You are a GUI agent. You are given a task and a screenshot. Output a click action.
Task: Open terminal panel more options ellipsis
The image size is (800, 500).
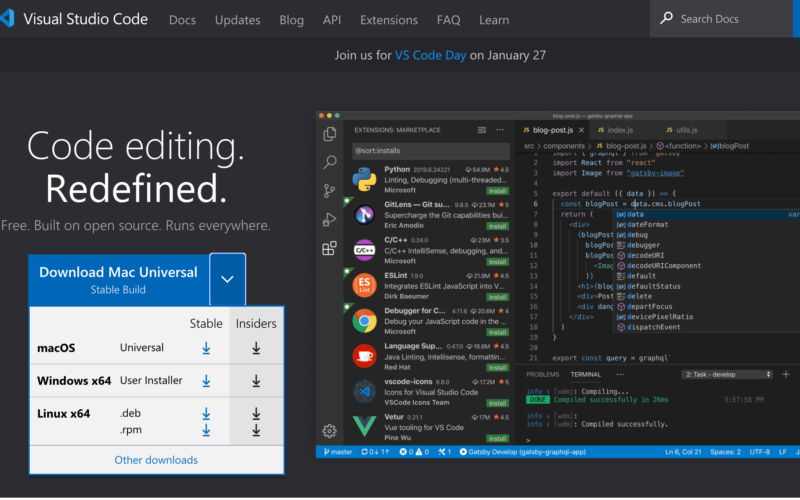tap(620, 374)
